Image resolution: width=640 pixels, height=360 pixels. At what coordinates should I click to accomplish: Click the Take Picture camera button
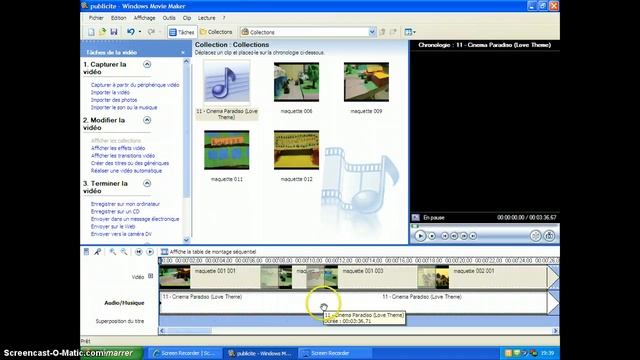click(x=549, y=236)
